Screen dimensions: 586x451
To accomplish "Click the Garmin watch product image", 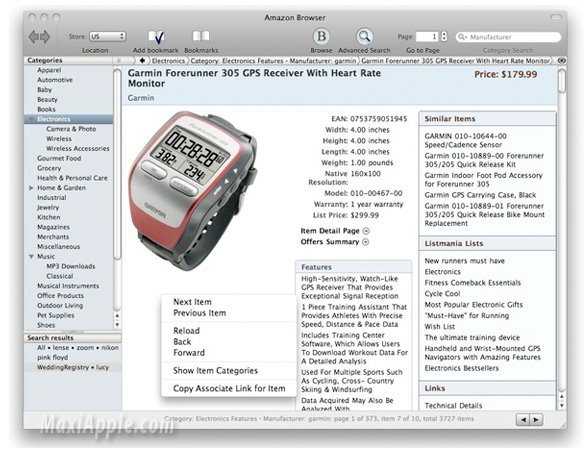I will pos(192,190).
